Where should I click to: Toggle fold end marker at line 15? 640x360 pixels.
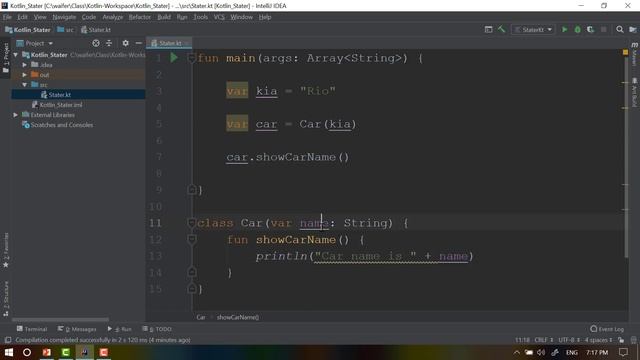click(191, 289)
